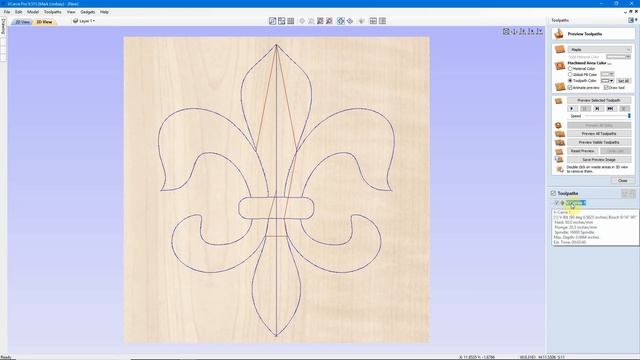
Task: Click the first view toolbar icon beside 3D tabs
Action: pyautogui.click(x=273, y=21)
